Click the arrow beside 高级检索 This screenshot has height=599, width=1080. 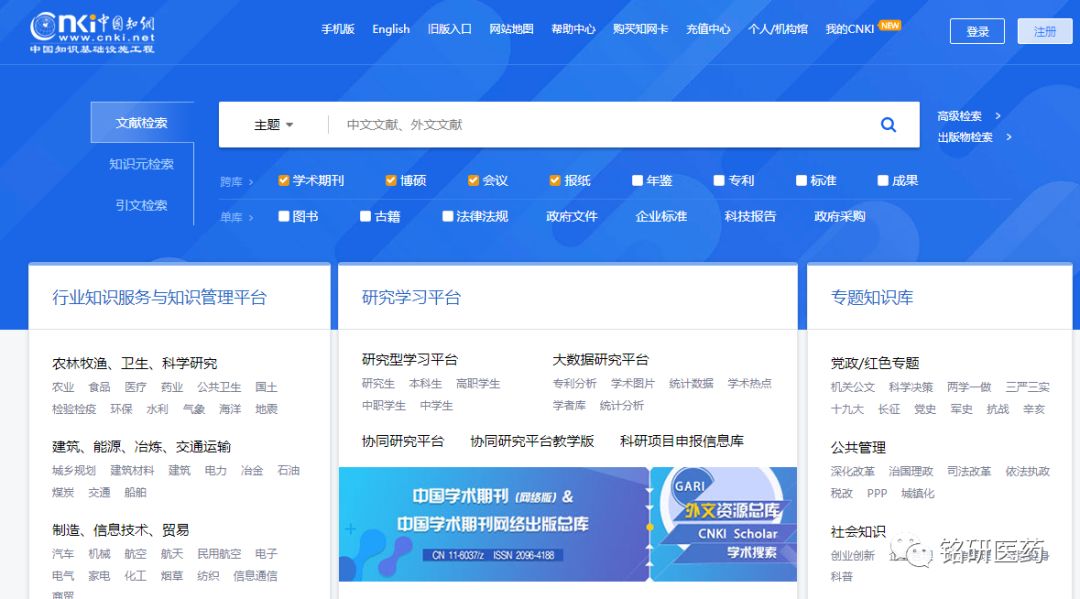(x=998, y=116)
